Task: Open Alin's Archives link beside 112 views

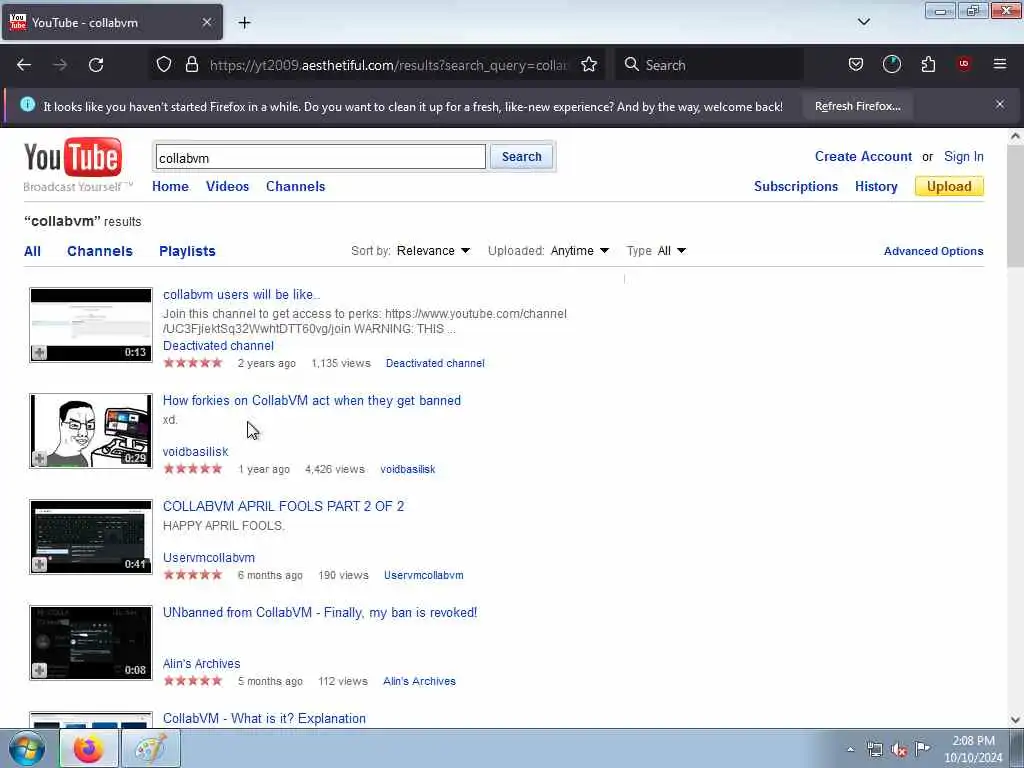Action: [x=419, y=681]
